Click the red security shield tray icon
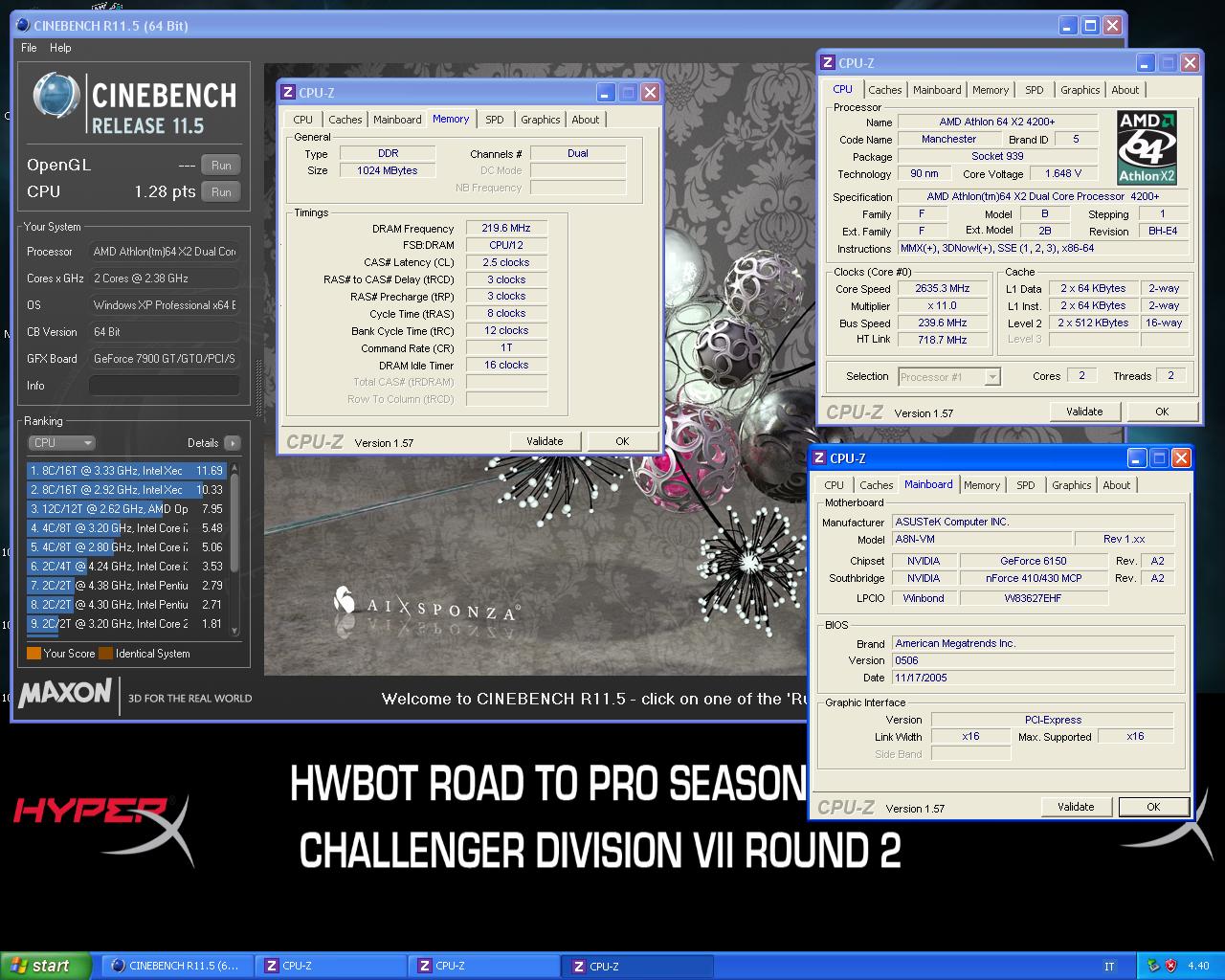Viewport: 1225px width, 980px height. pyautogui.click(x=1170, y=966)
